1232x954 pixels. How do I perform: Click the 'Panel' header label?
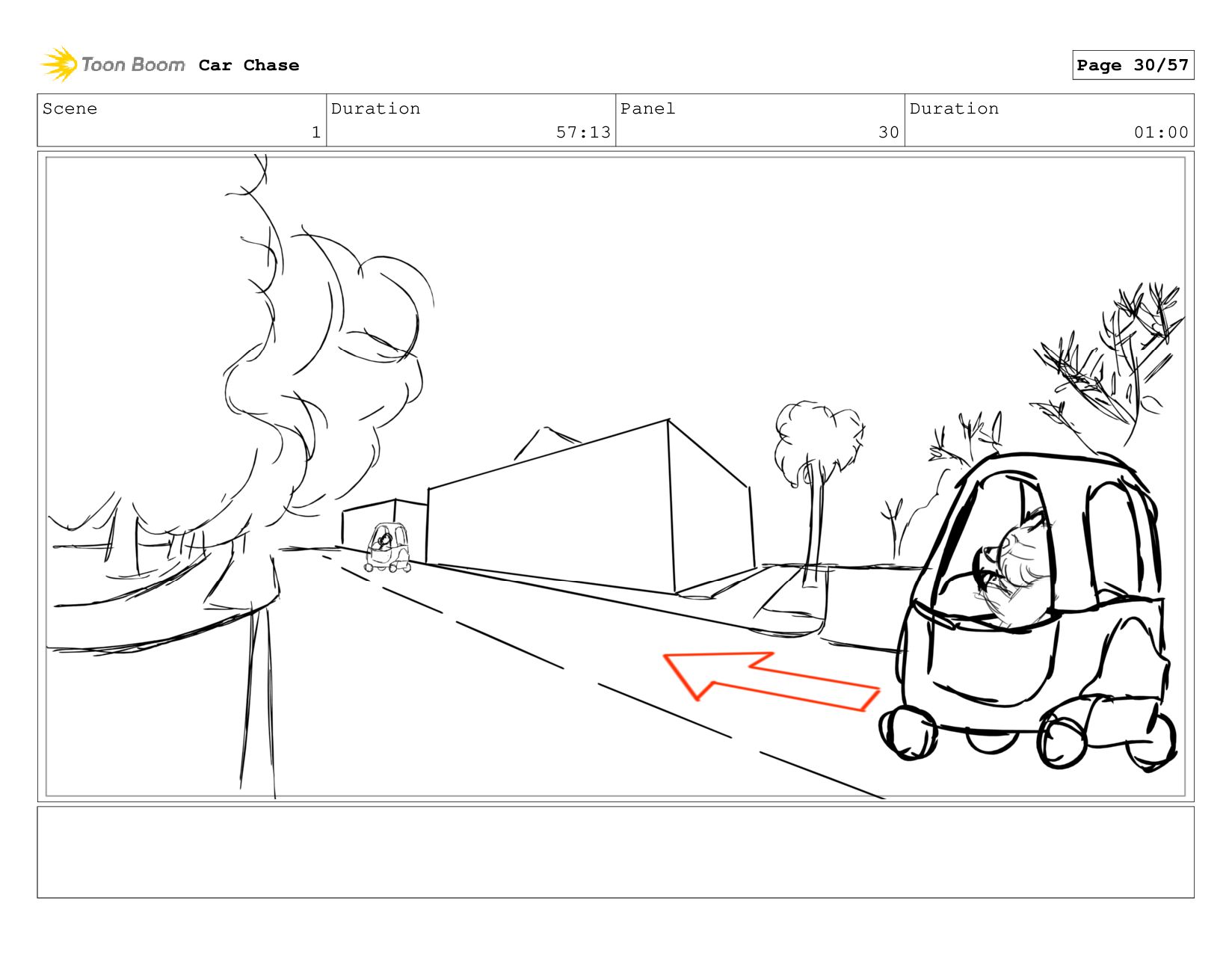(x=647, y=108)
